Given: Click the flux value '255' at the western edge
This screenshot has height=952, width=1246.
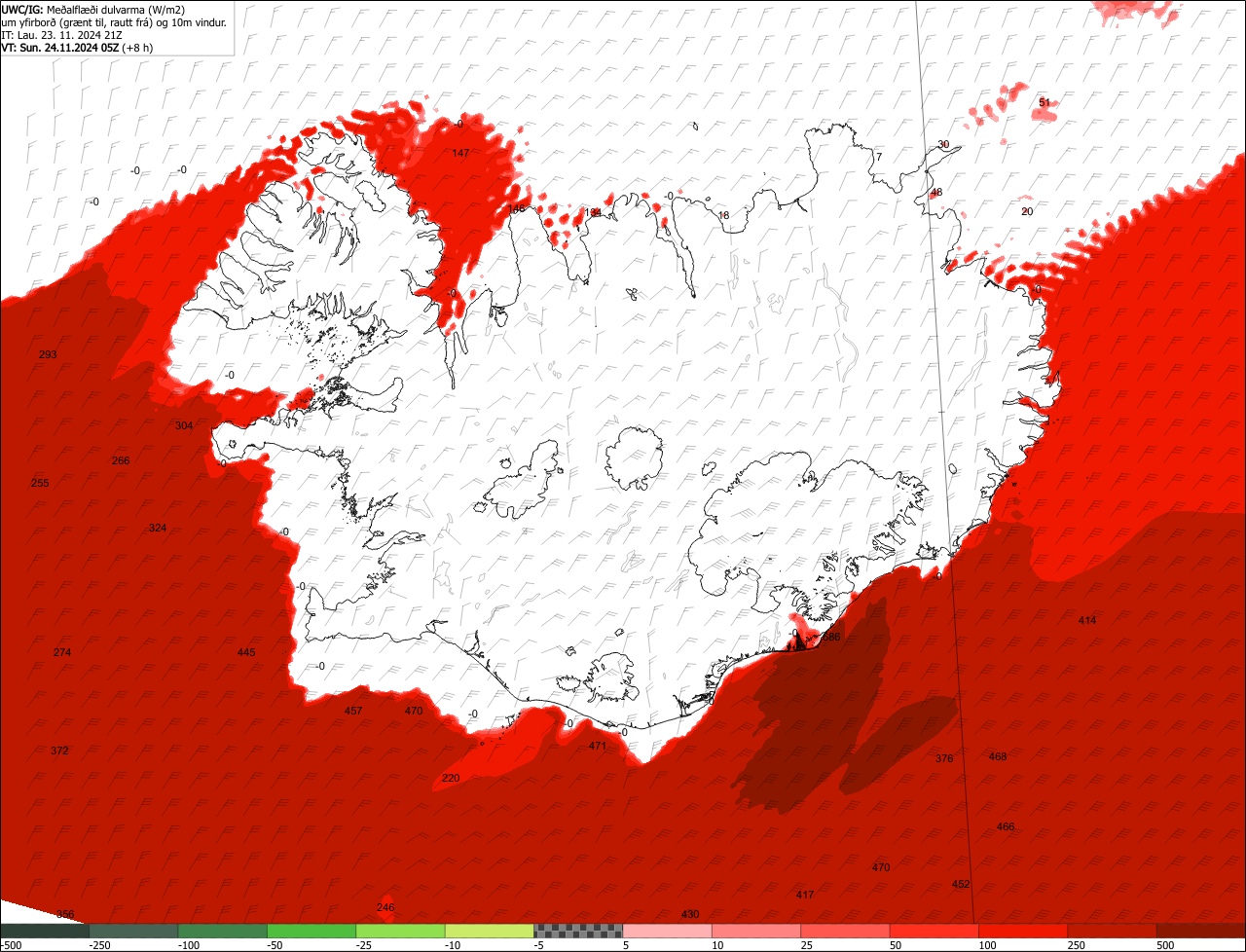Looking at the screenshot, I should (x=40, y=483).
